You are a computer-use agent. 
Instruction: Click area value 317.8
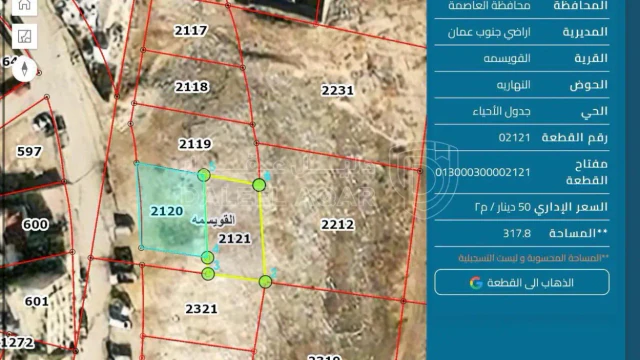click(x=517, y=233)
